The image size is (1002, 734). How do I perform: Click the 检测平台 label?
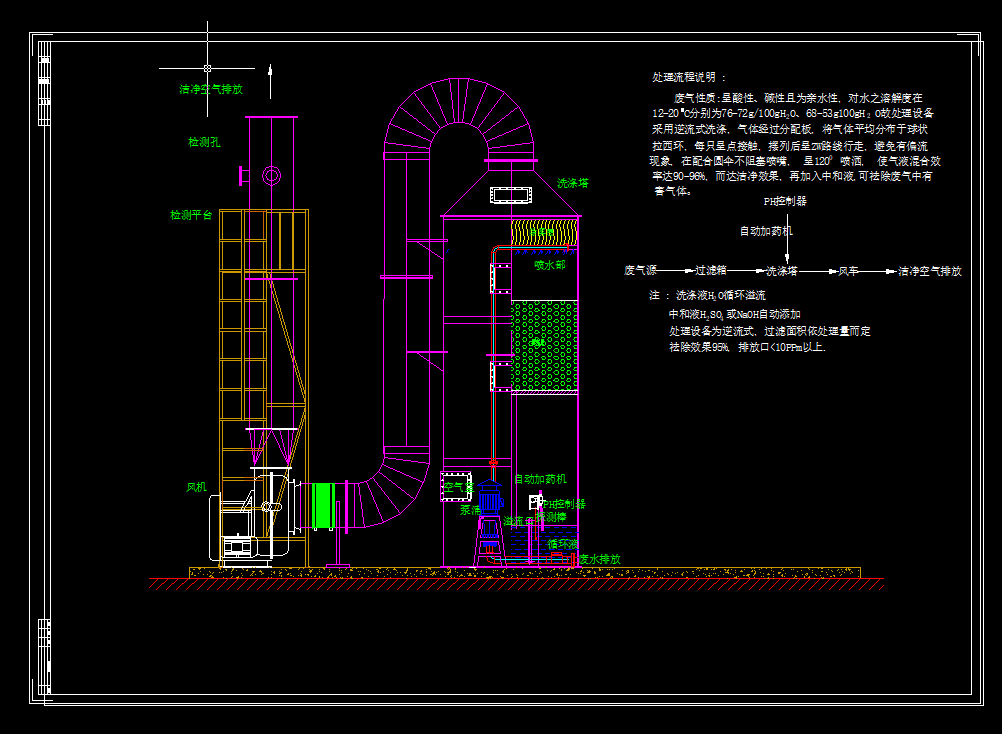191,215
